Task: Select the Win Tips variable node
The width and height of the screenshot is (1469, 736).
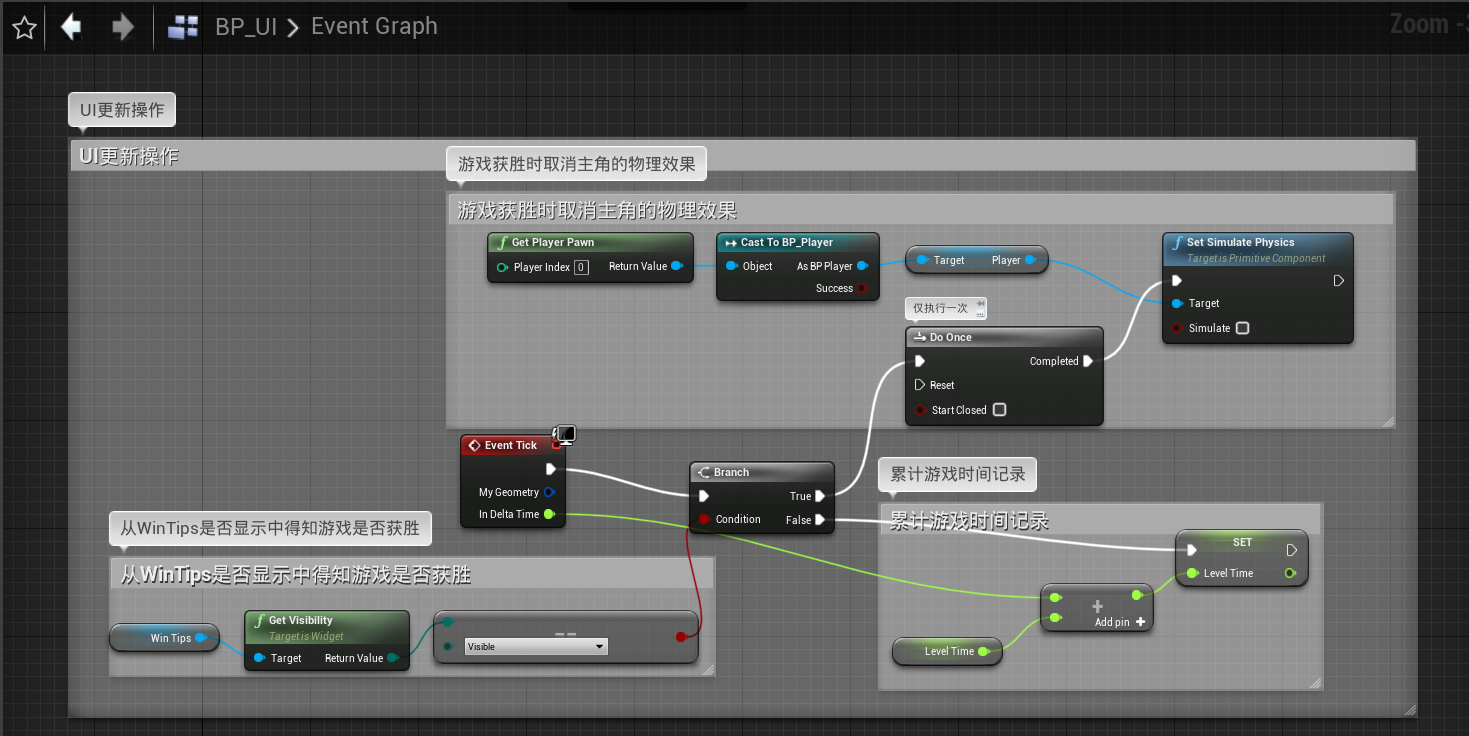Action: tap(164, 638)
